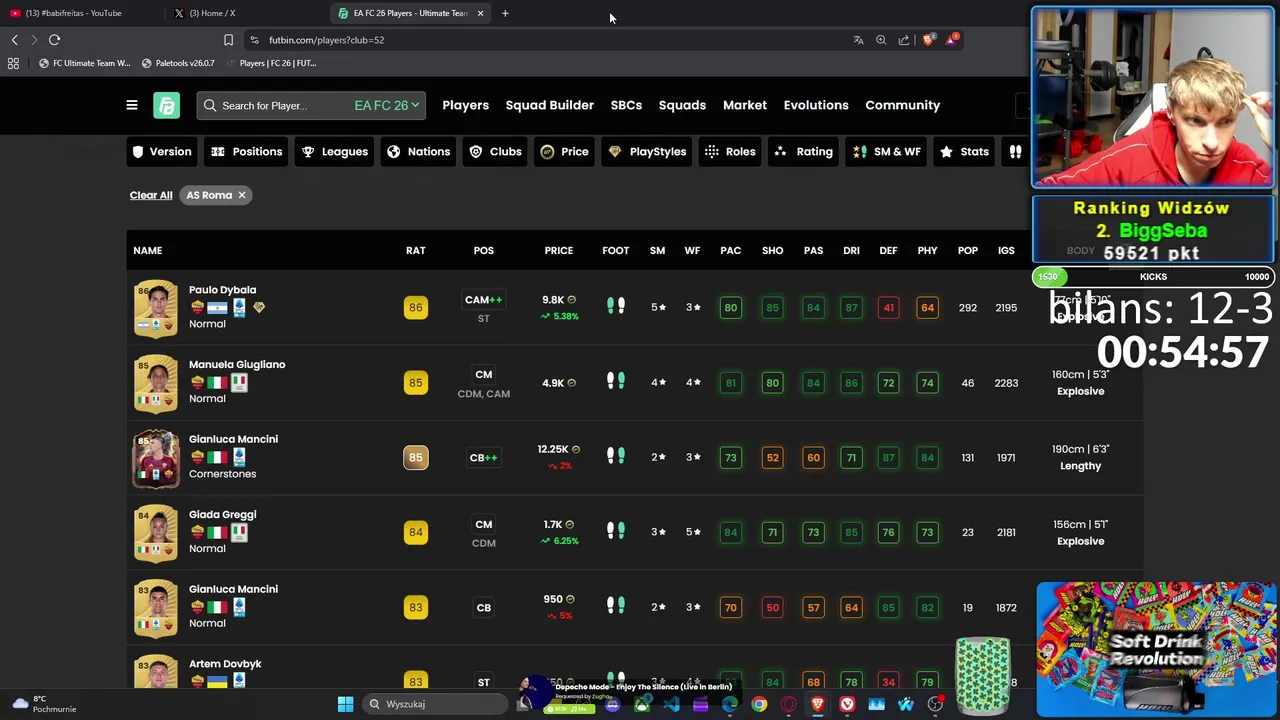The width and height of the screenshot is (1280, 720).
Task: Click Clear All filters link
Action: (x=151, y=195)
